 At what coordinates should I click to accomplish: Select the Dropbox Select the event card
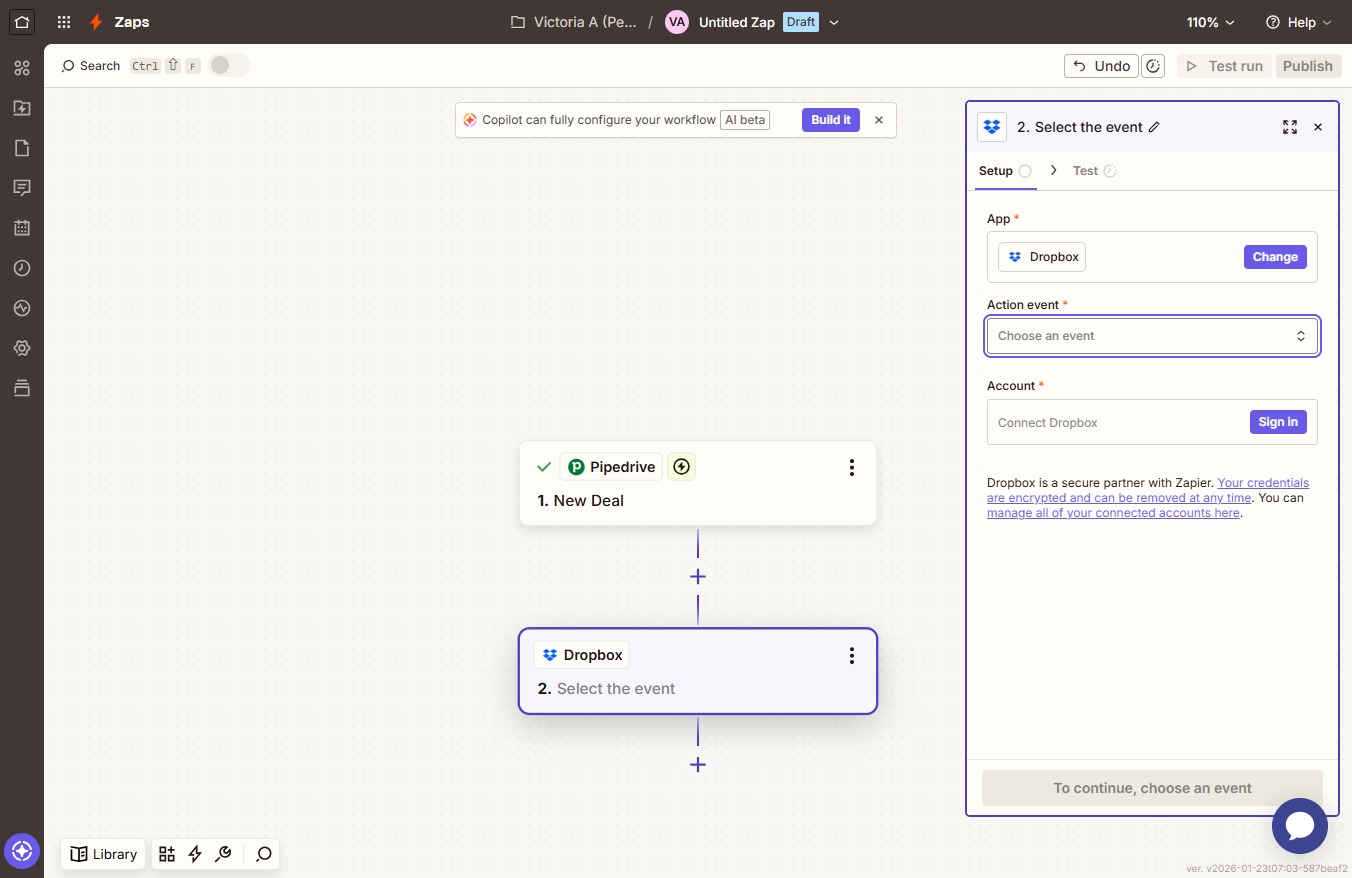698,671
